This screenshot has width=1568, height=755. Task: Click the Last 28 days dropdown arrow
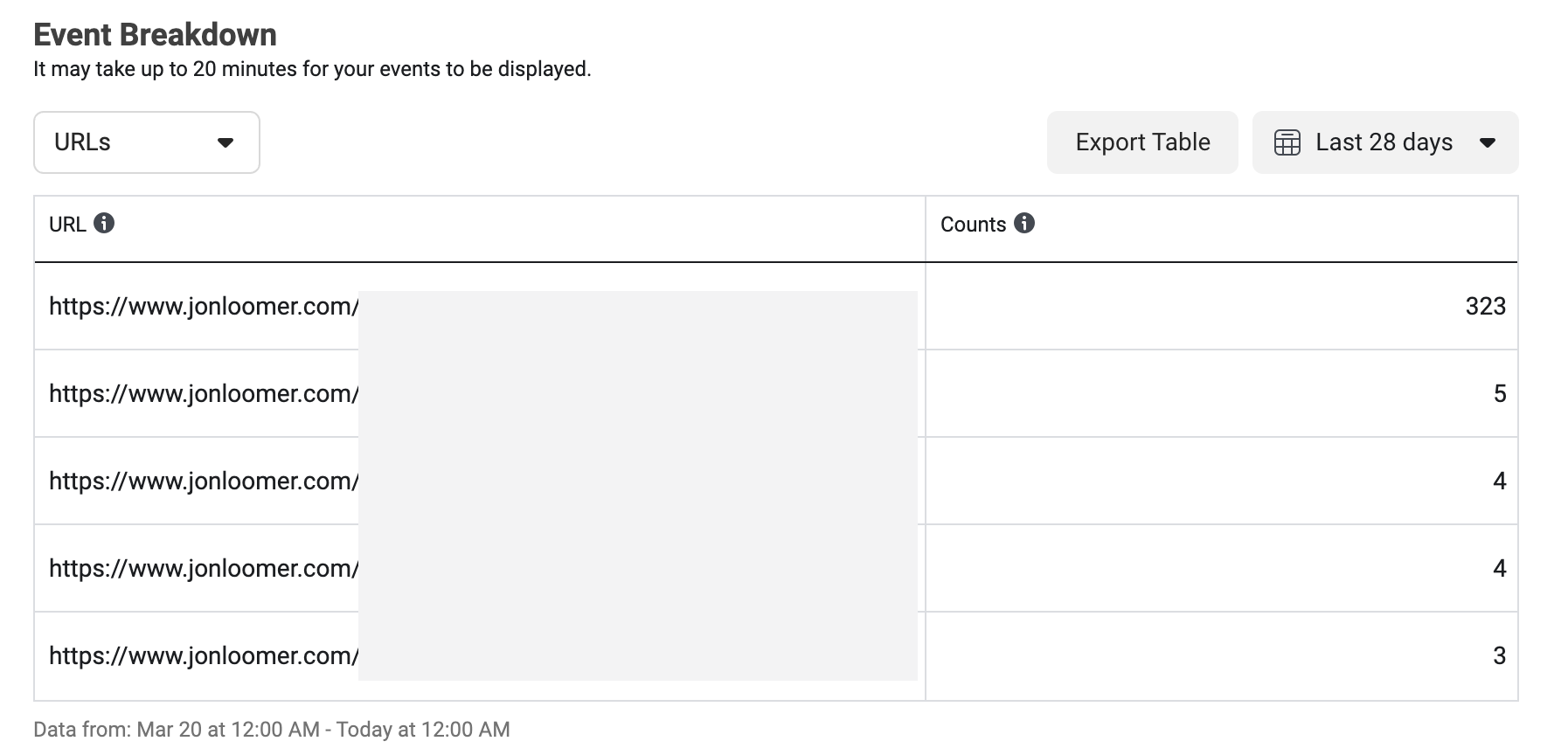pos(1488,142)
